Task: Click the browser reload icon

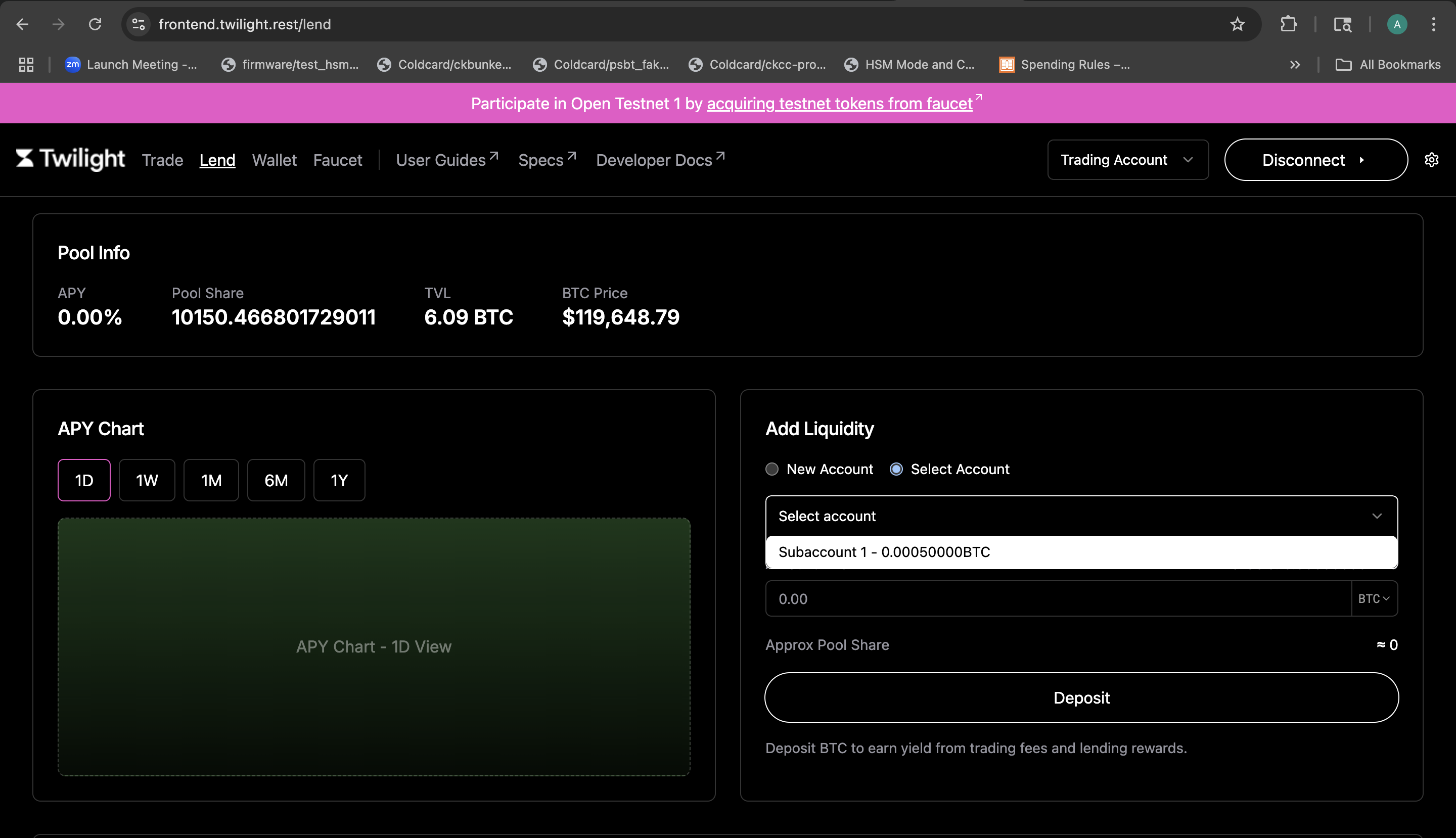Action: click(95, 24)
